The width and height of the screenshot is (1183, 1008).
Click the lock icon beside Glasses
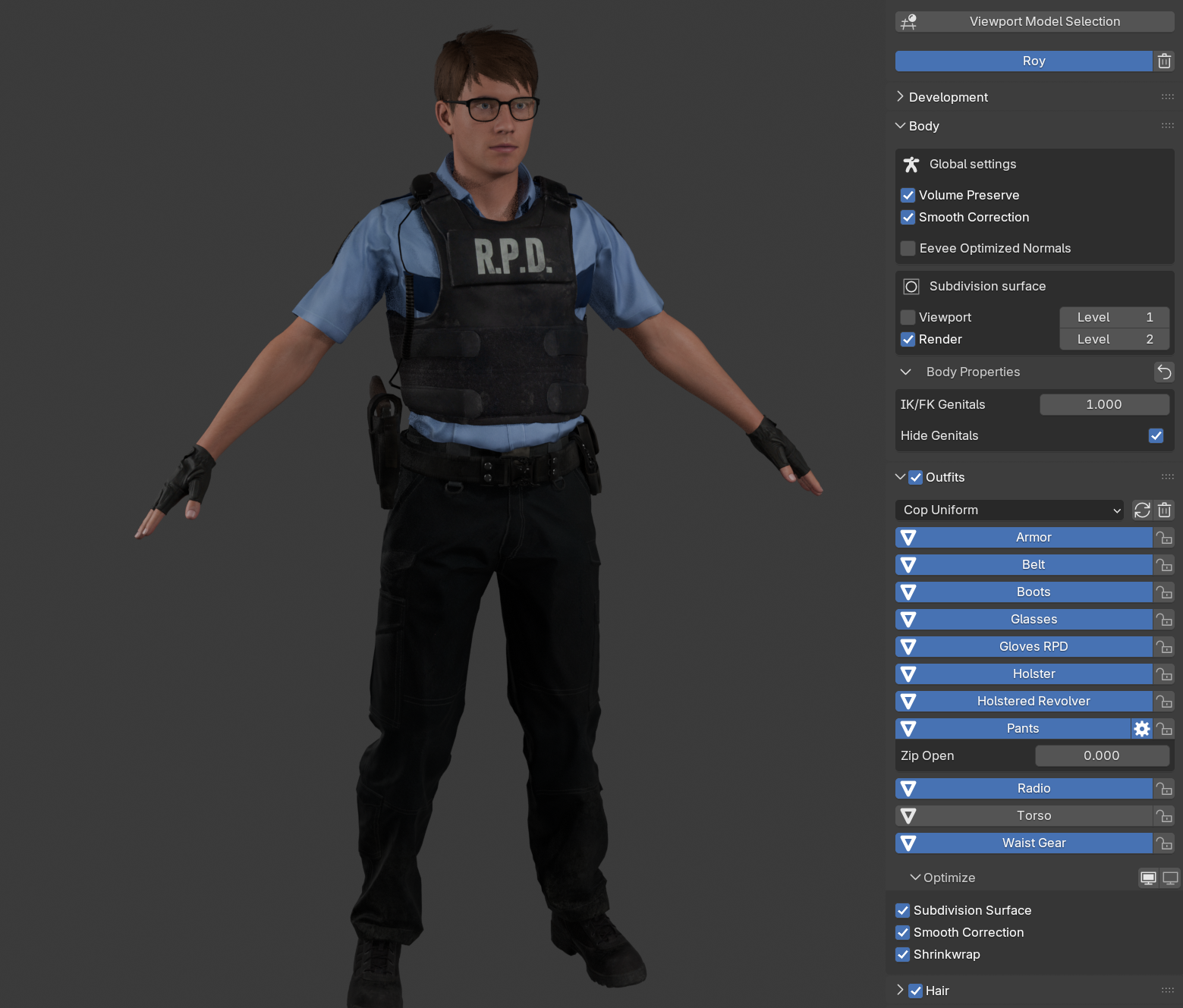tap(1164, 620)
